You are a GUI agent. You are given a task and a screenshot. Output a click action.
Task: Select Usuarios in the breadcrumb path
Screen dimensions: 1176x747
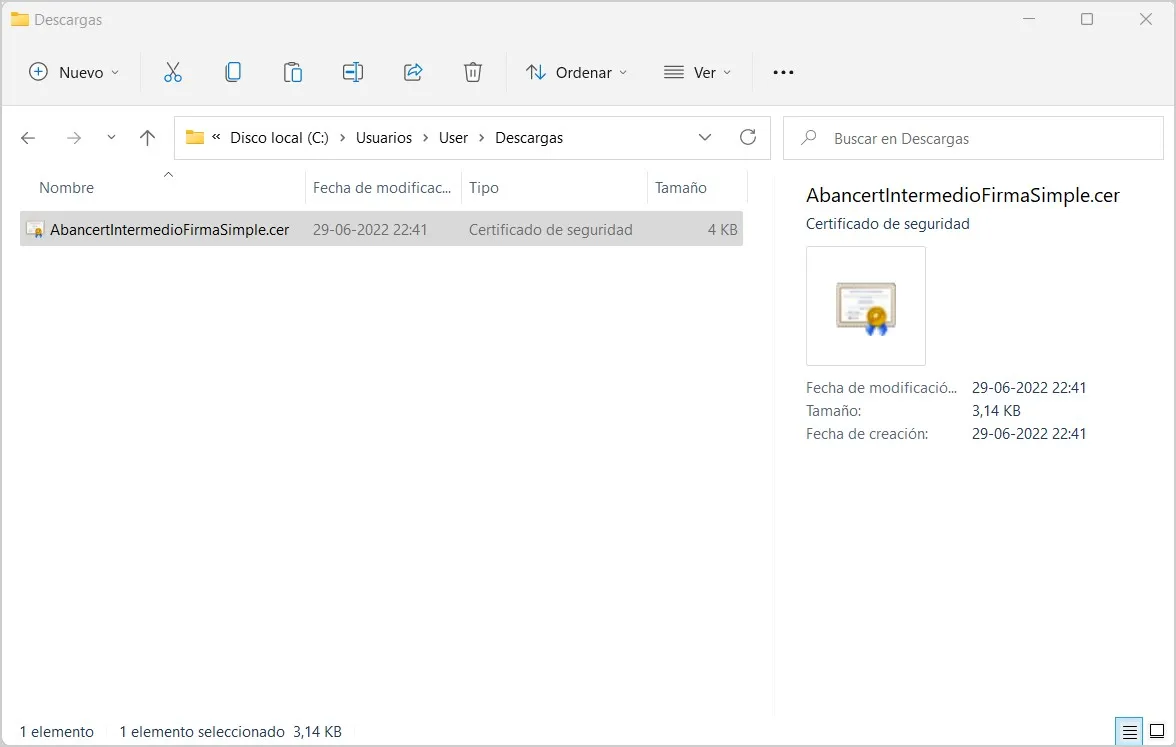383,138
